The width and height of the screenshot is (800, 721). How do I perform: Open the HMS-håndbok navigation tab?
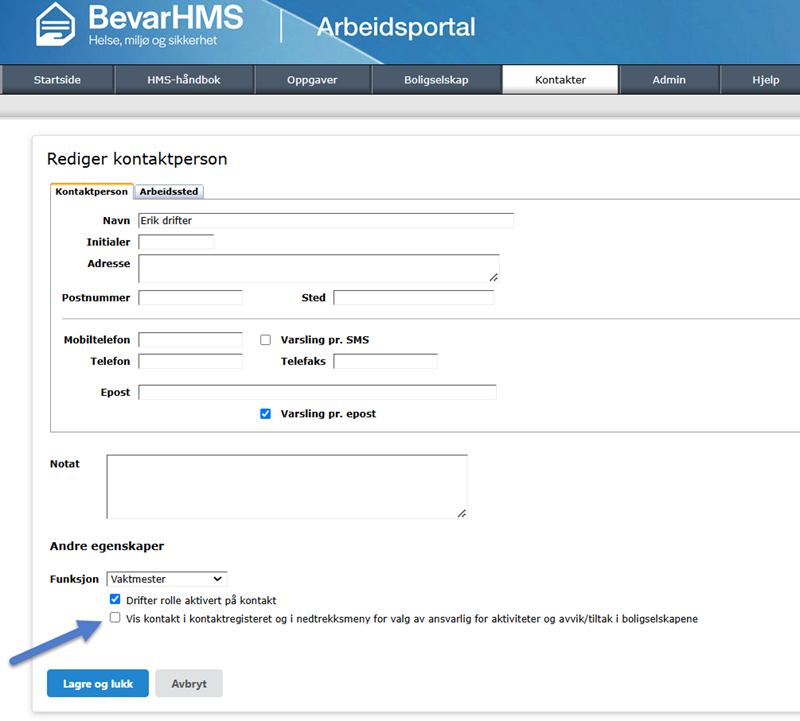pos(183,80)
